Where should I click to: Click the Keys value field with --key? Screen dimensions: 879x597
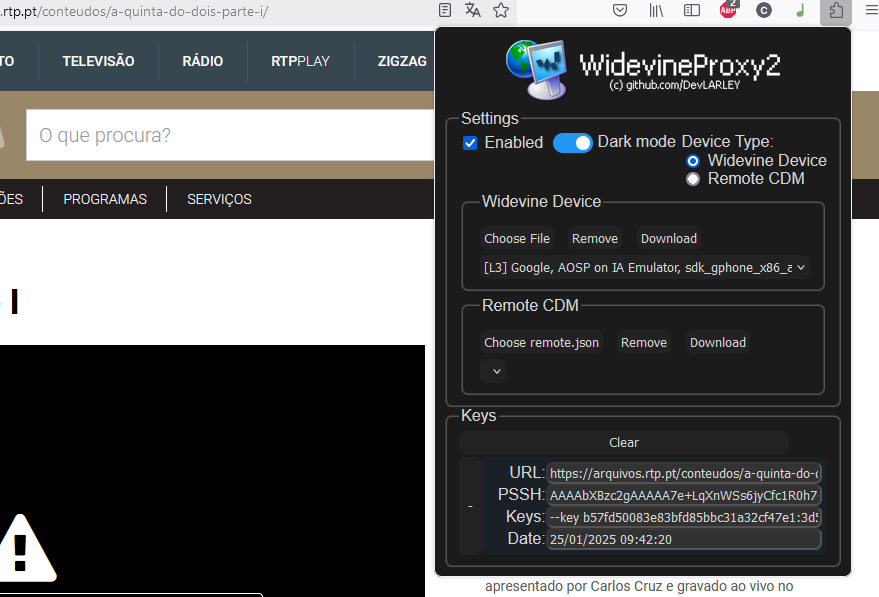[x=684, y=517]
